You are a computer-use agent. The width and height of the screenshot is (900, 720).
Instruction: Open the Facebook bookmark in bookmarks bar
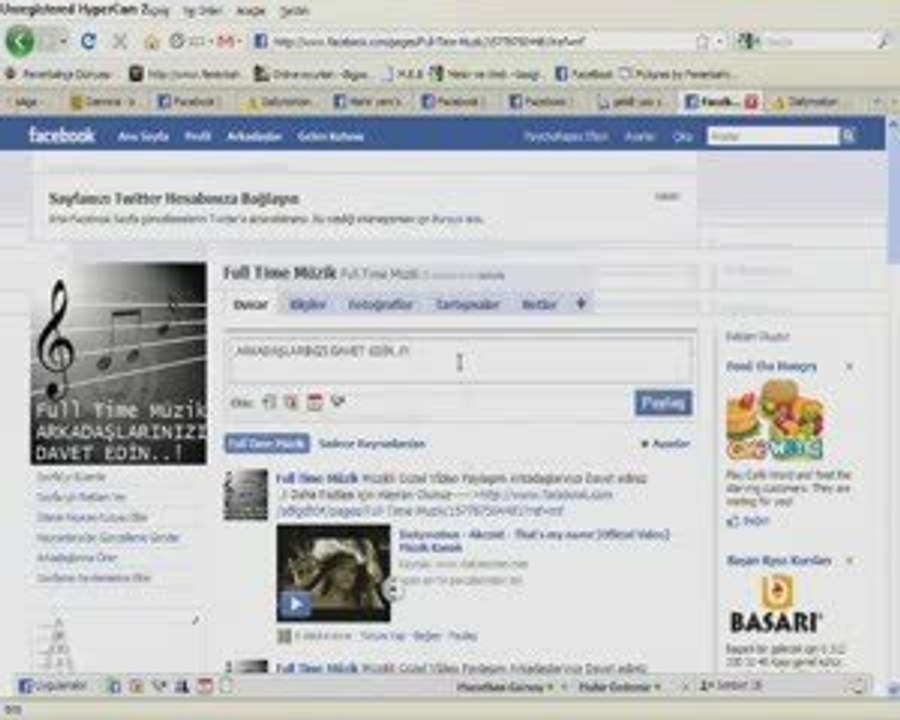(x=584, y=73)
